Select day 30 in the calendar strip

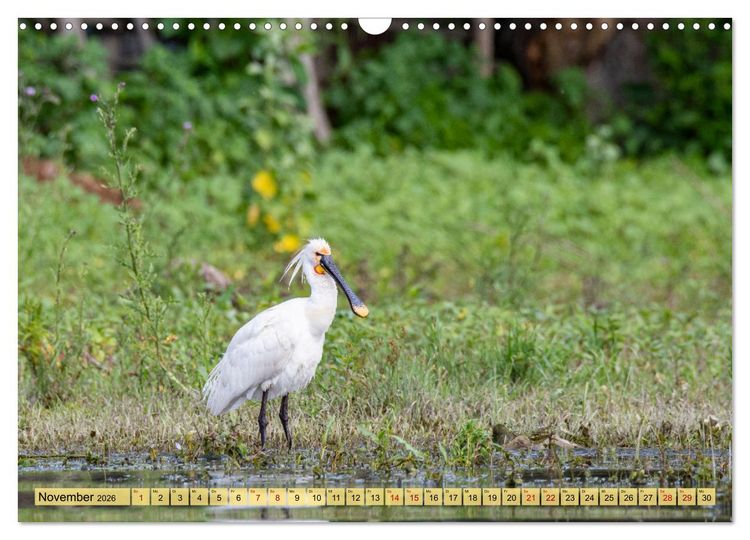[x=706, y=497]
